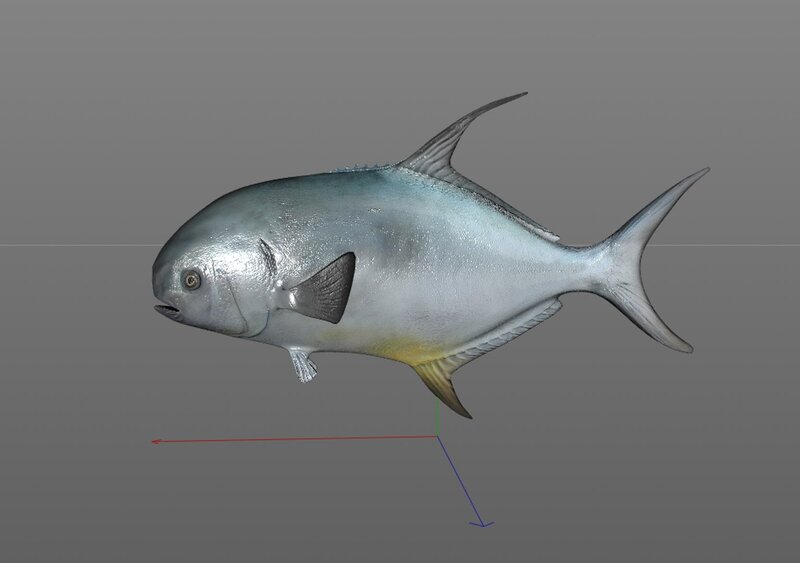Click the middle of the red axis line
The image size is (800, 563).
point(295,438)
